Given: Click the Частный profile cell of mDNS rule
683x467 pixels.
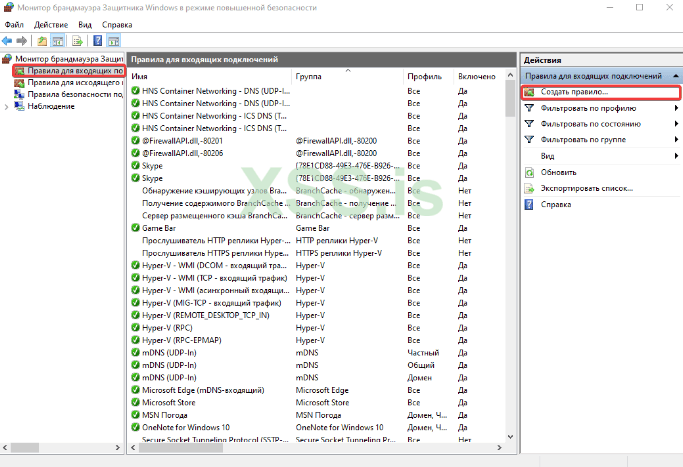Looking at the screenshot, I should 423,352.
